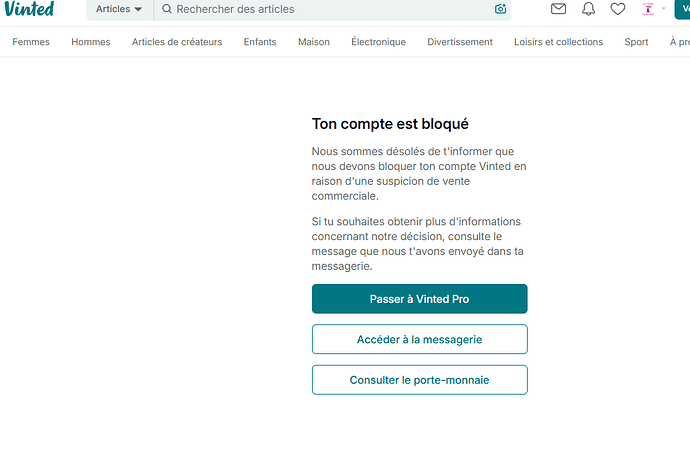Viewport: 690px width, 461px height.
Task: Open the Femmes category
Action: tap(31, 42)
